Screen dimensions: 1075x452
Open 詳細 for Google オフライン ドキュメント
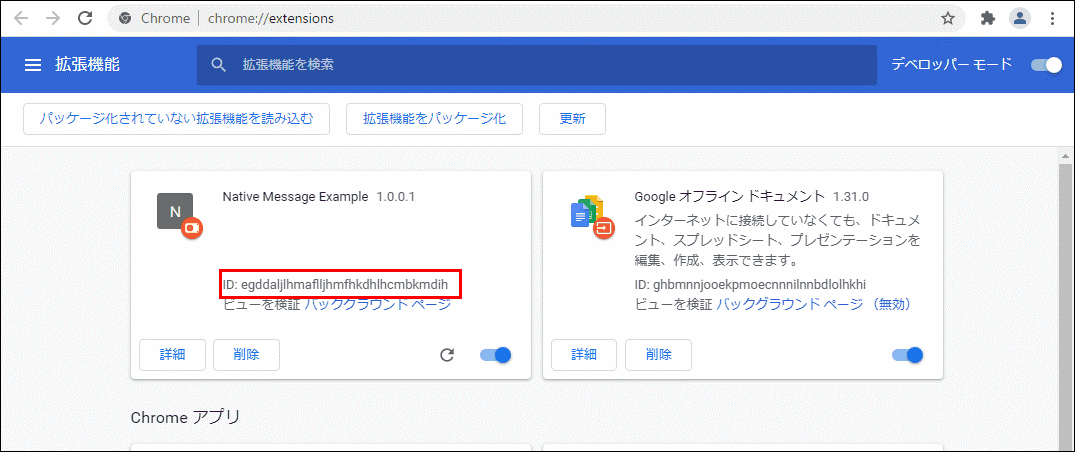tap(584, 355)
